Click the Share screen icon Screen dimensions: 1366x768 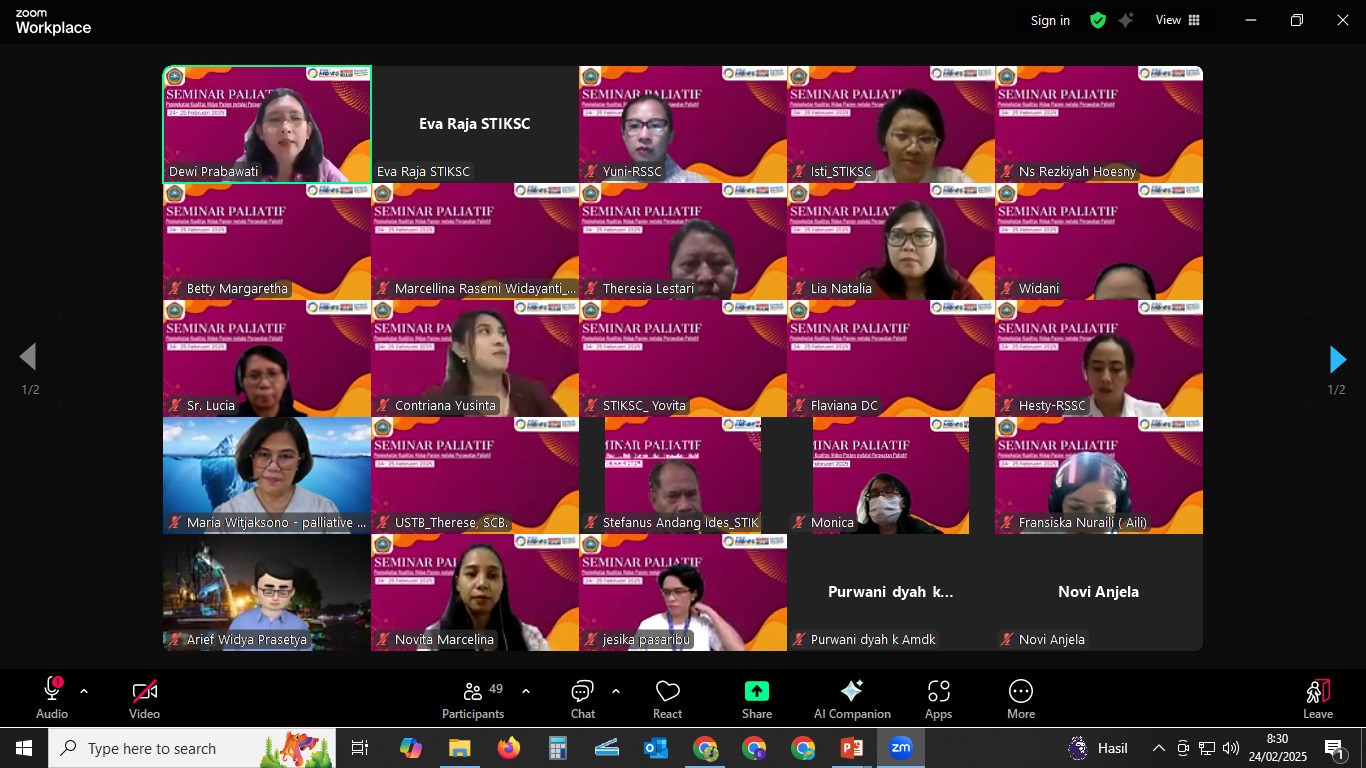tap(757, 699)
